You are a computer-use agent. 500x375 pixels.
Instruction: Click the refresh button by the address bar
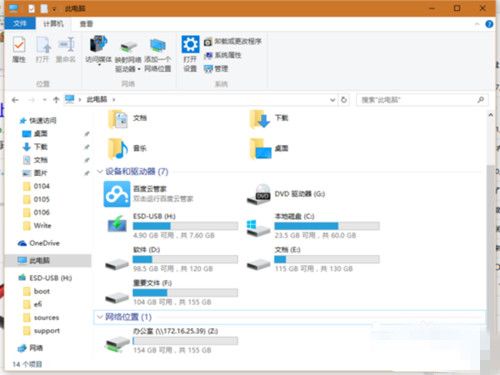(x=344, y=100)
